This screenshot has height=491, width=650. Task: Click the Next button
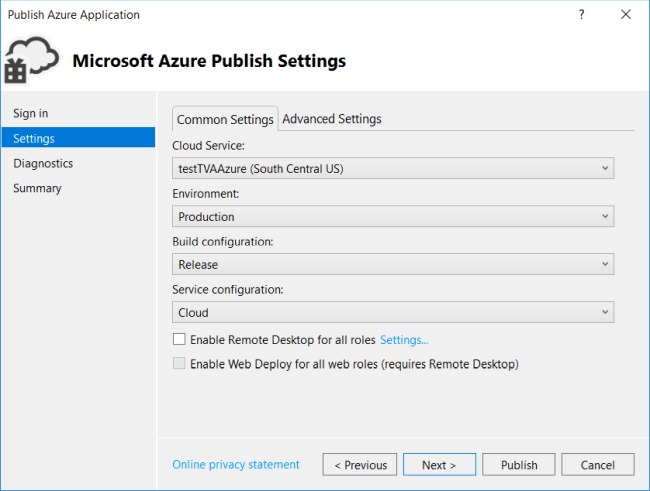439,464
